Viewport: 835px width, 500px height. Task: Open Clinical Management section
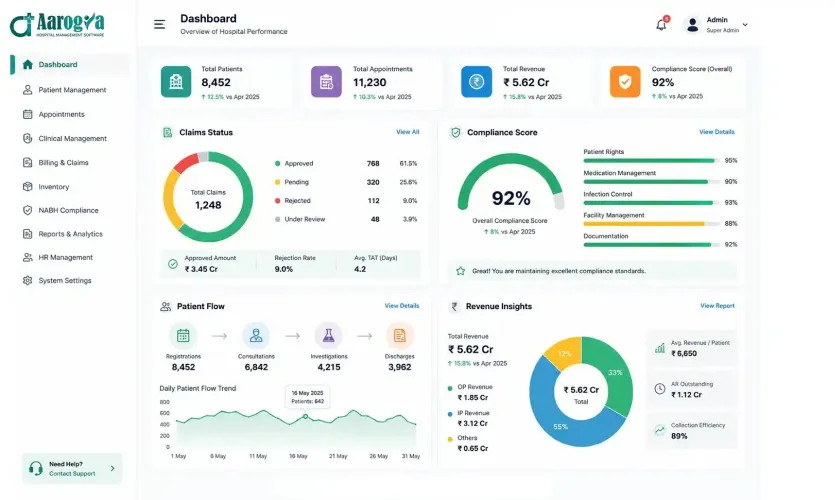tap(70, 138)
